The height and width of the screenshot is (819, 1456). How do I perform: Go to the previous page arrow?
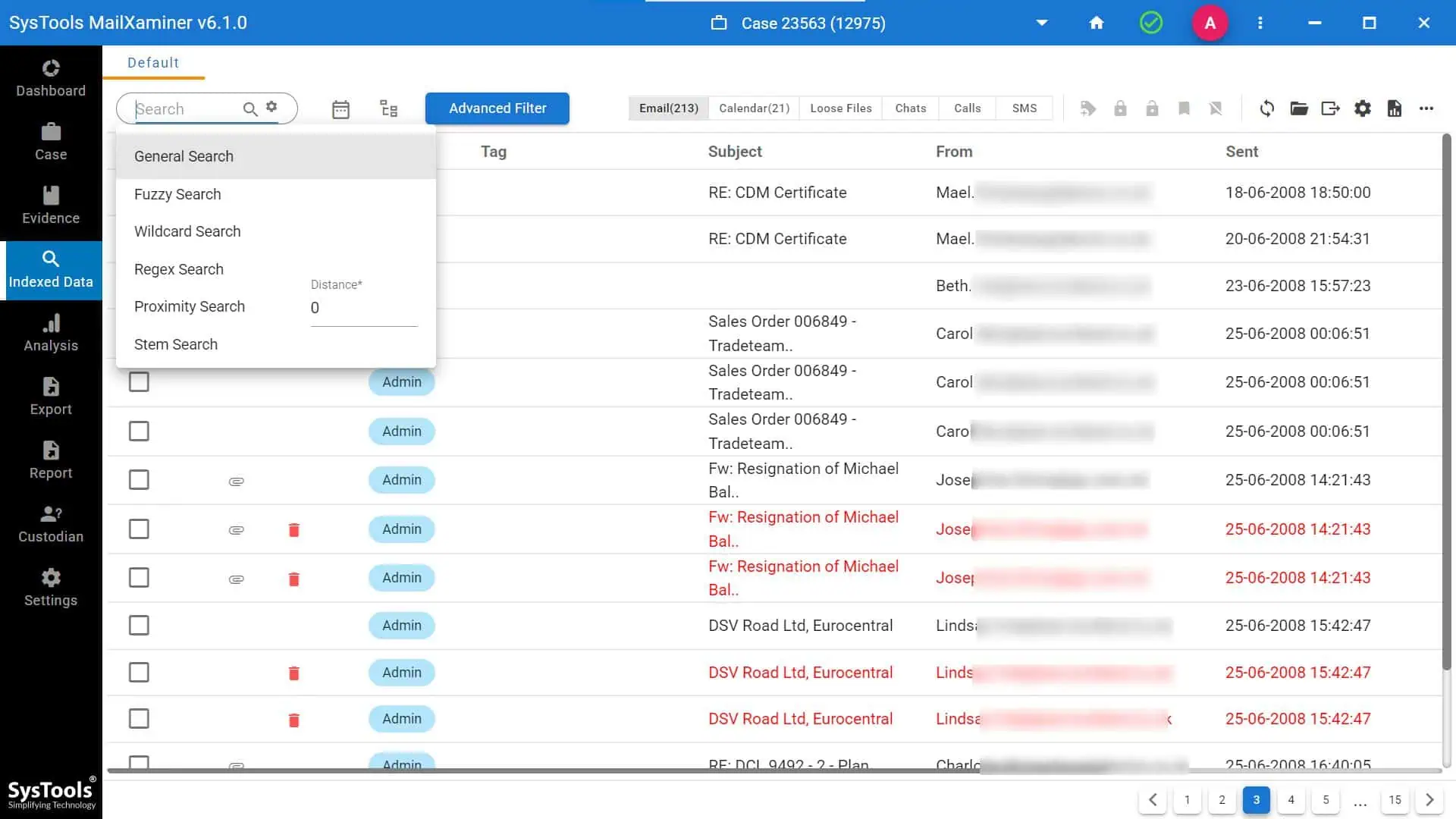[x=1153, y=800]
